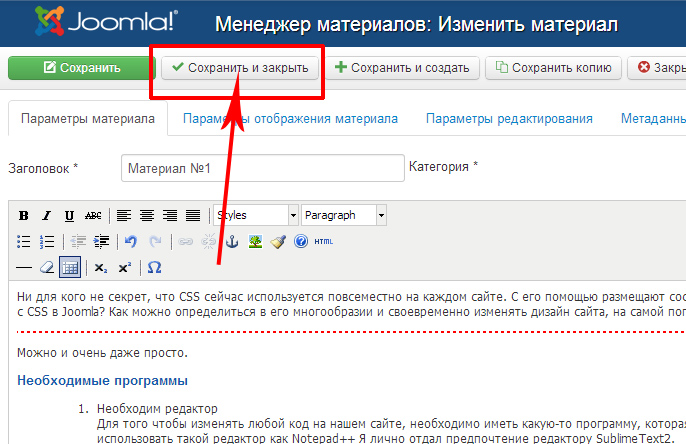Click the undo arrow icon
686x444 pixels.
130,241
